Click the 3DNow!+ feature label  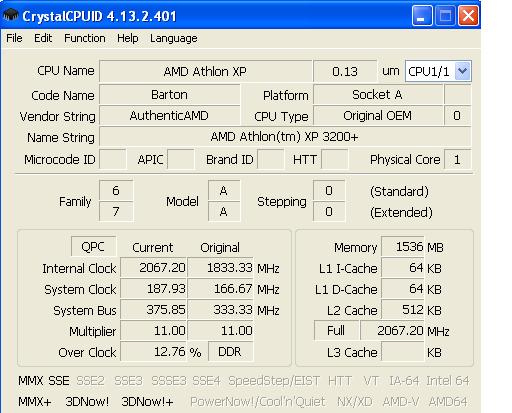point(147,402)
